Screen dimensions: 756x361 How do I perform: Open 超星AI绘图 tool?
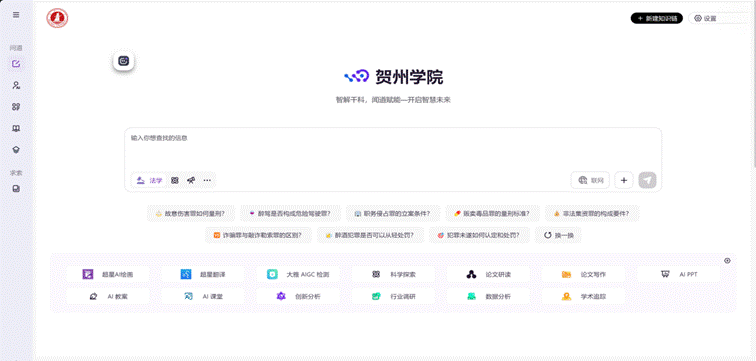(108, 274)
